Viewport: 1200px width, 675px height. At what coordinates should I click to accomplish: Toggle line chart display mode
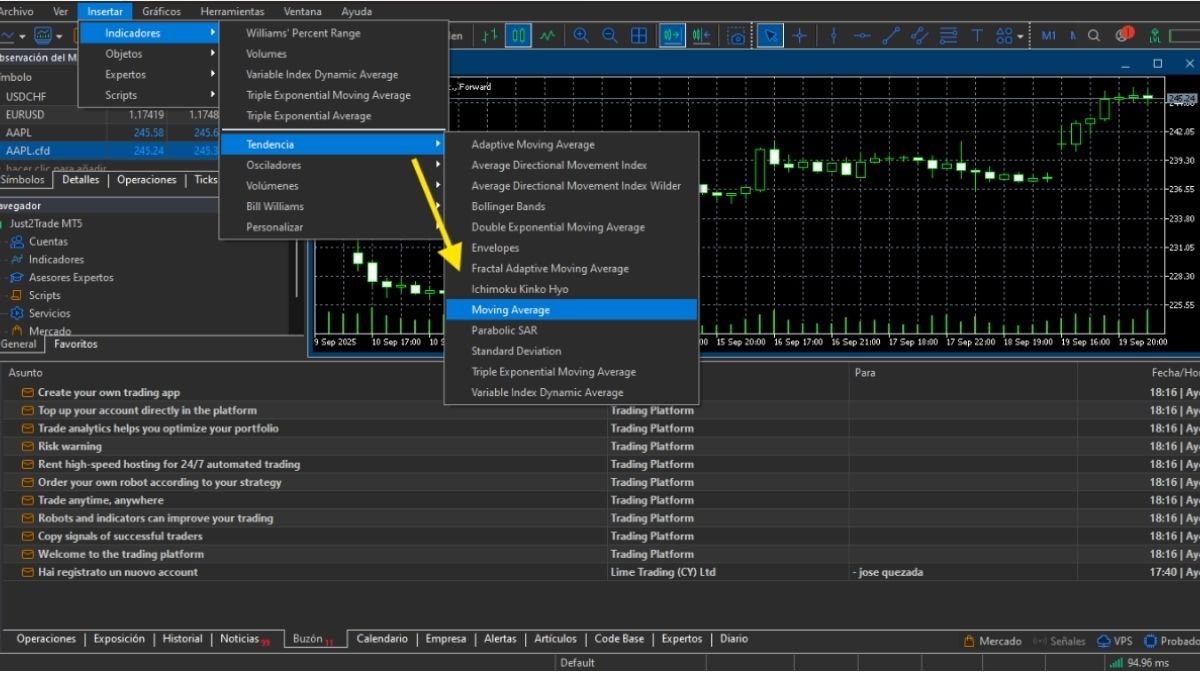click(547, 36)
